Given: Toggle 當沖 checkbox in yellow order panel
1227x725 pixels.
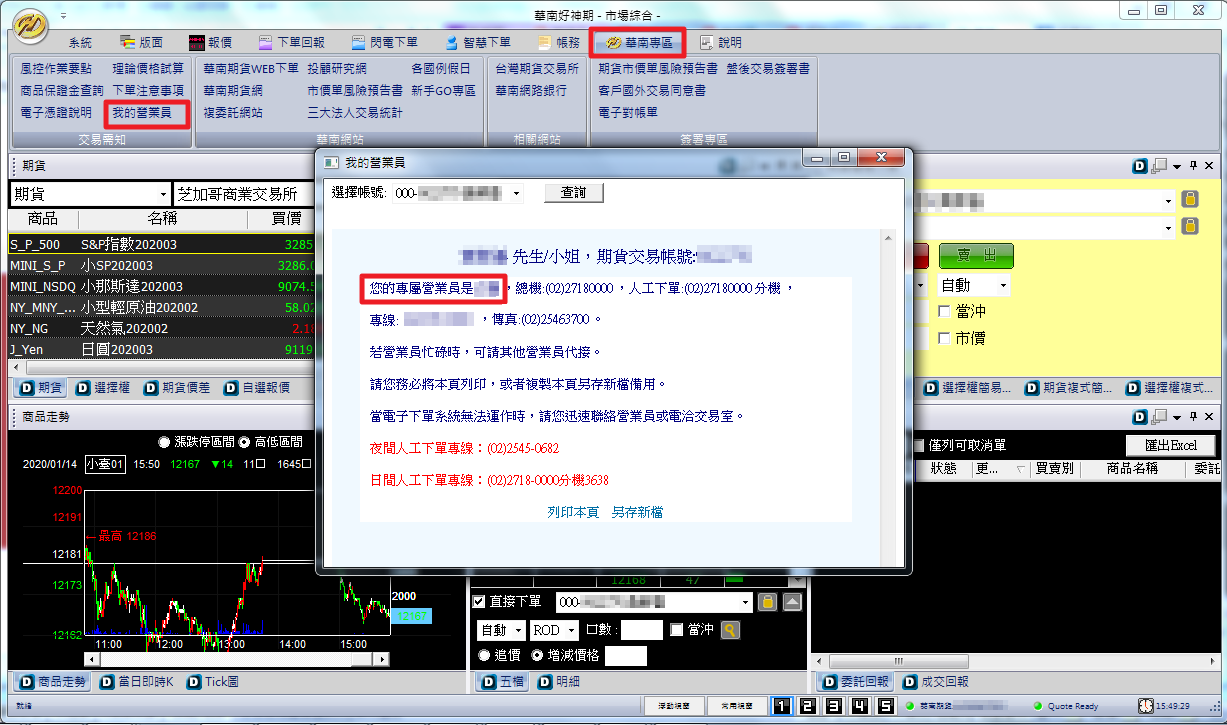Looking at the screenshot, I should tap(945, 312).
